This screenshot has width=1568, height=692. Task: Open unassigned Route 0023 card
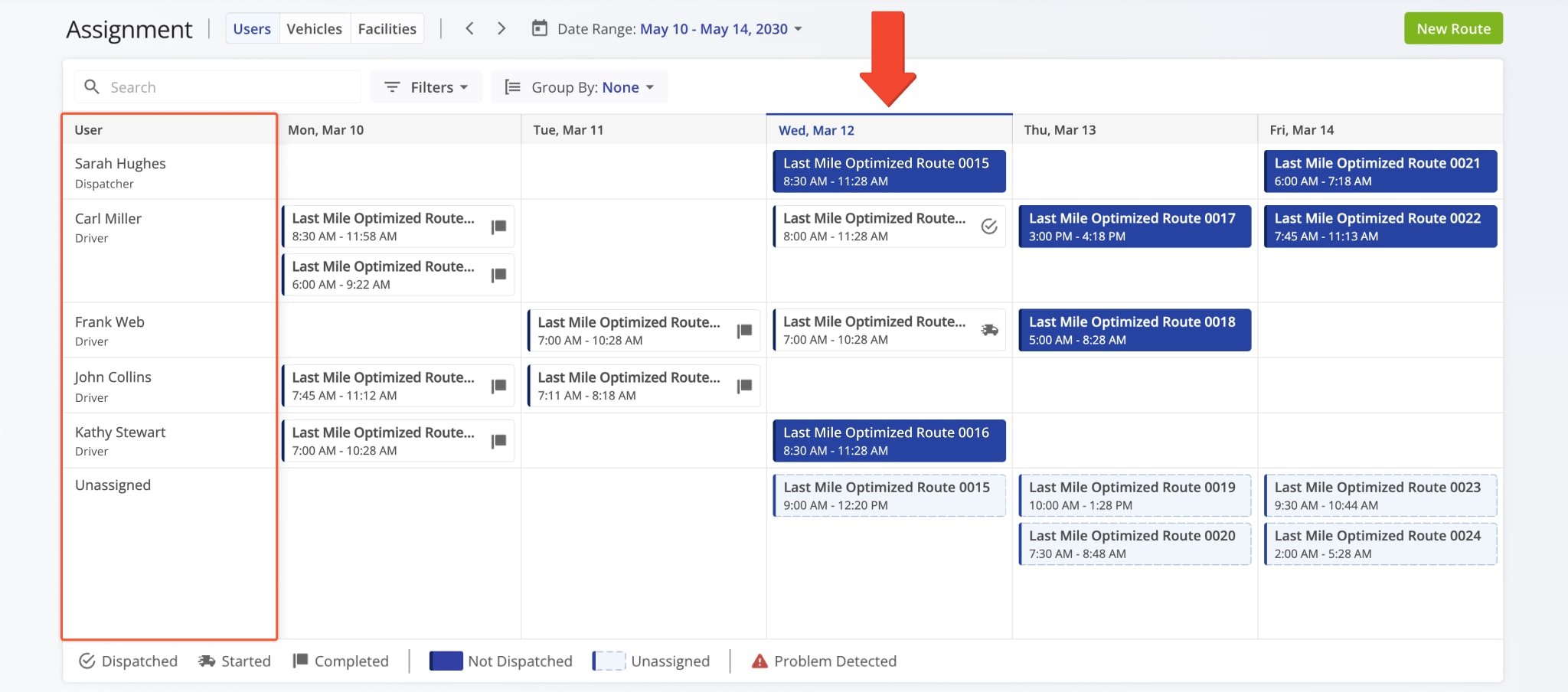click(x=1380, y=495)
